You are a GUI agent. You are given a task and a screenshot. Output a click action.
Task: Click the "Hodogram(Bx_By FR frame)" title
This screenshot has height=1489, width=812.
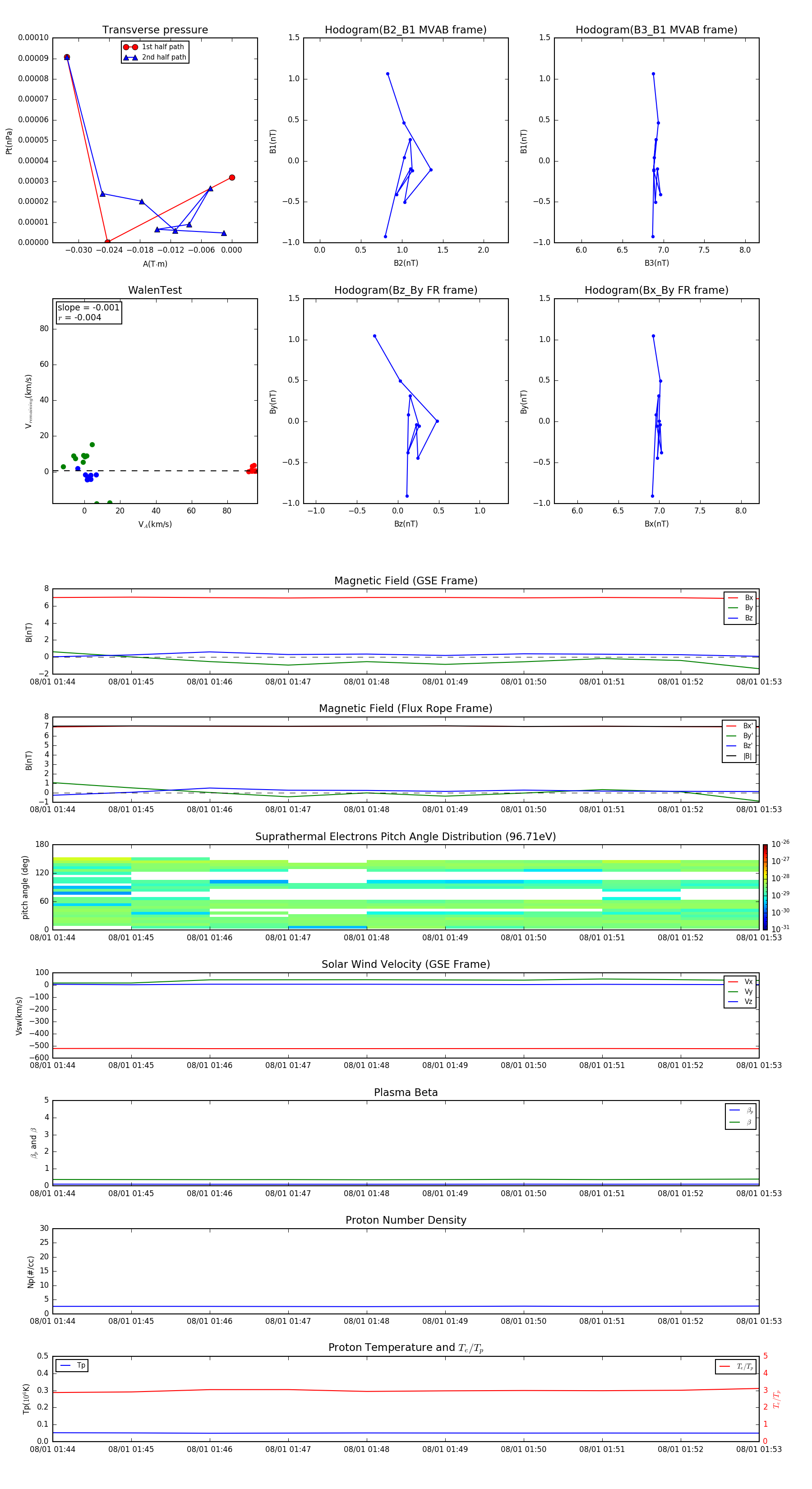[656, 290]
